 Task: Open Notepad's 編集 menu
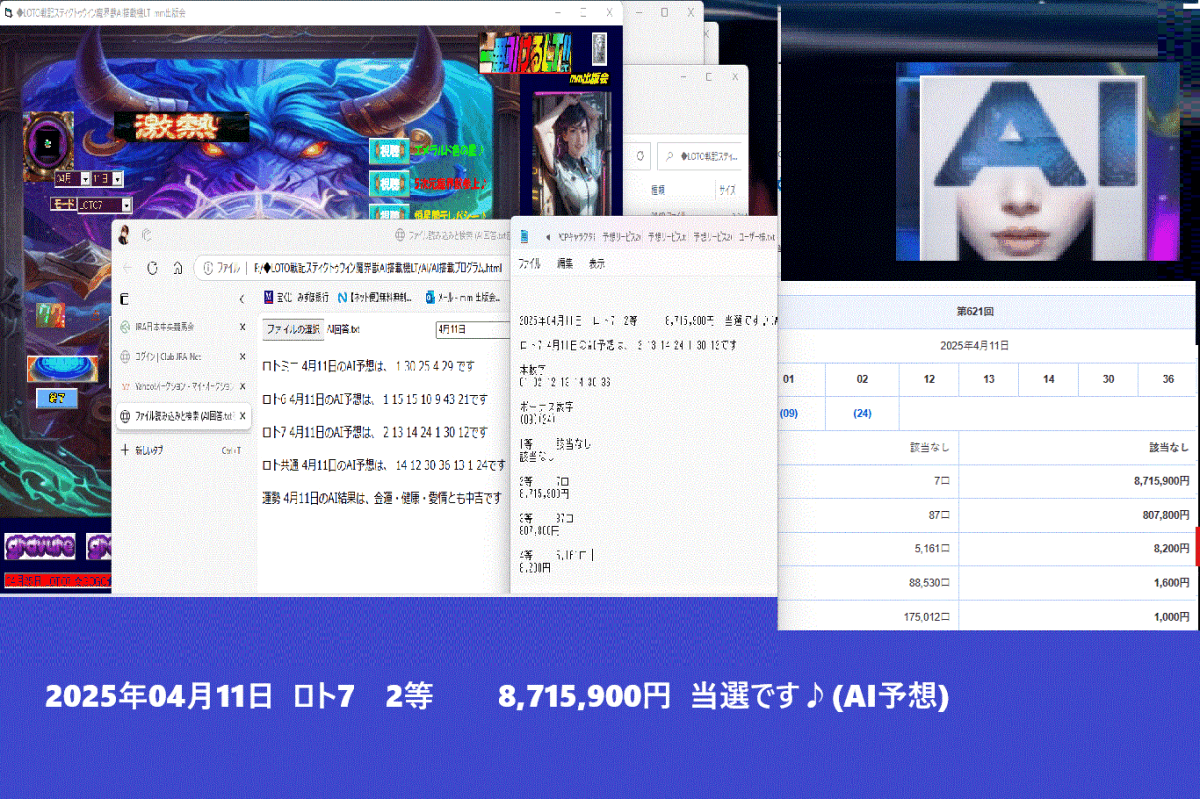(x=565, y=264)
